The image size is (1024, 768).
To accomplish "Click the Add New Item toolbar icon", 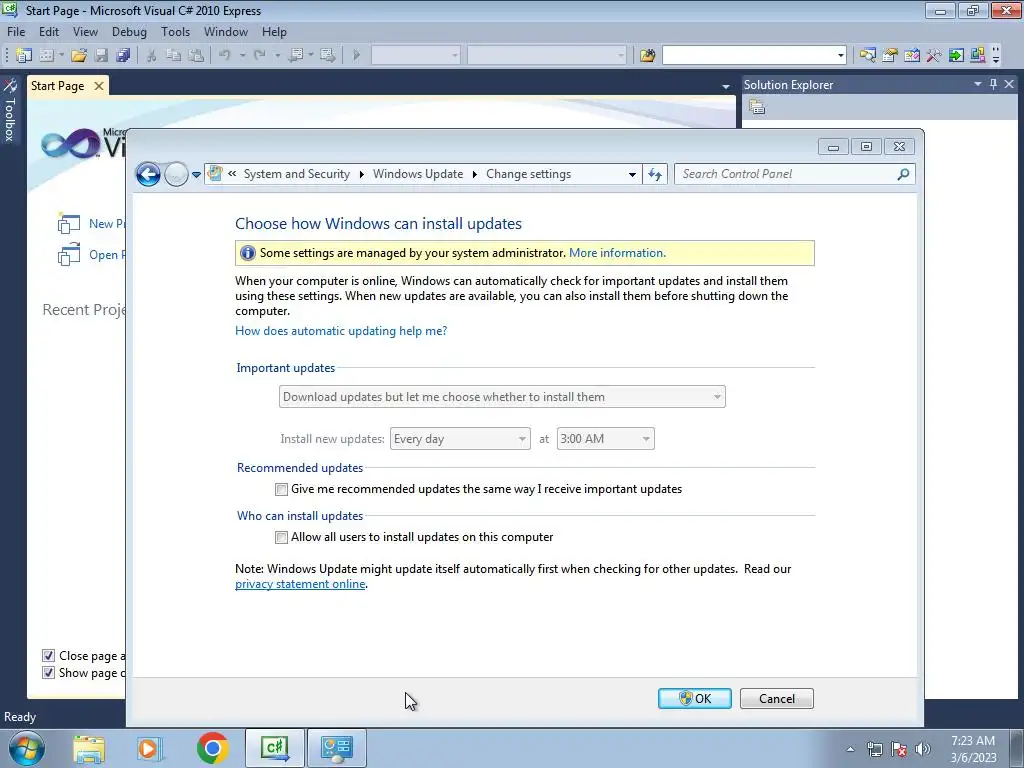I will [x=46, y=56].
